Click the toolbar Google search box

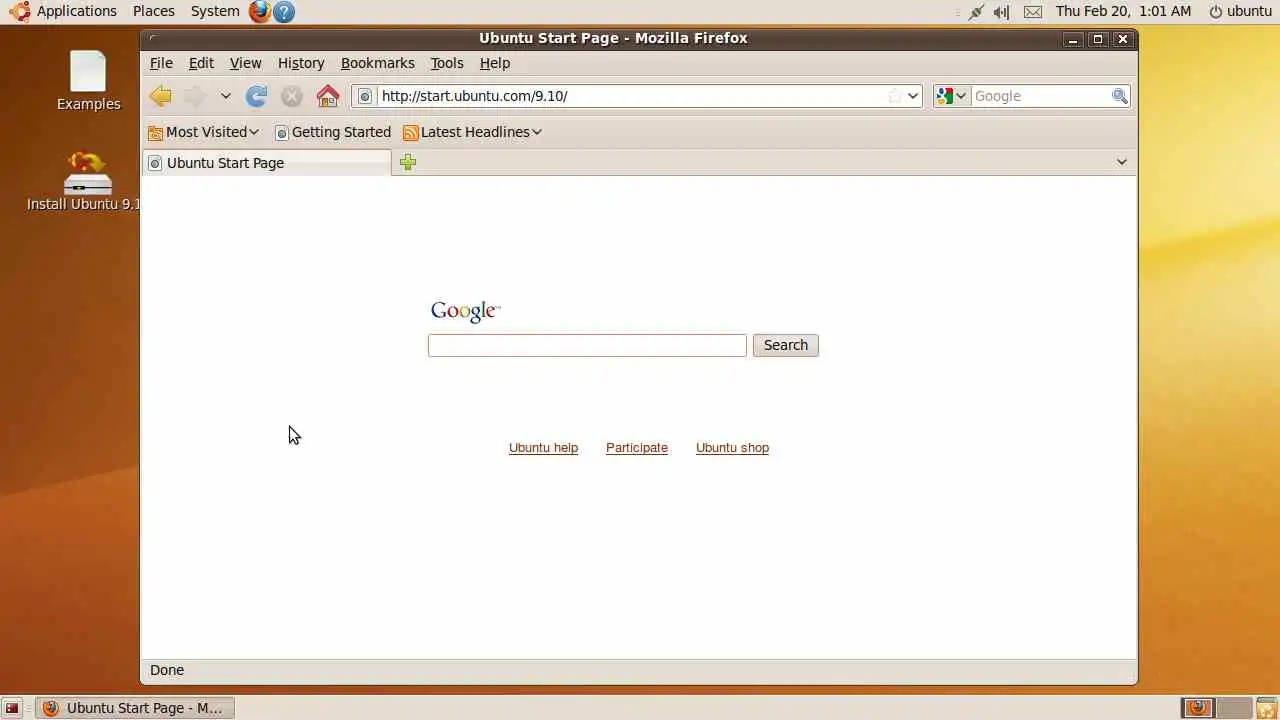click(x=1041, y=96)
